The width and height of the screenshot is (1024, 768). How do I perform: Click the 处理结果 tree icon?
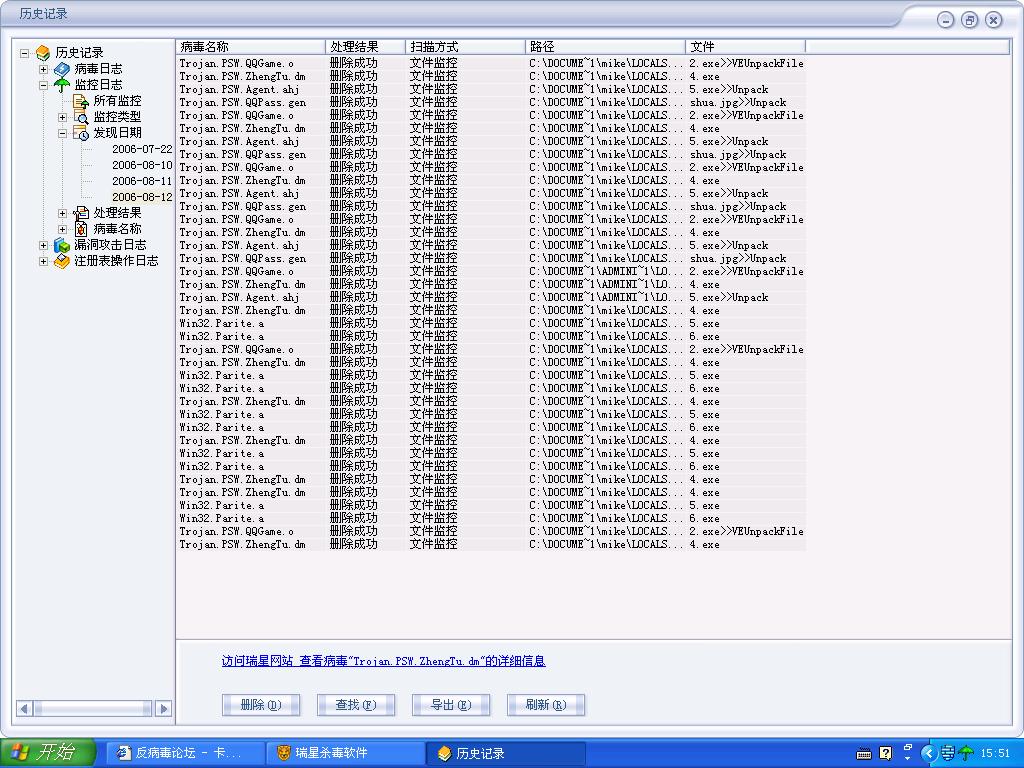[x=81, y=213]
